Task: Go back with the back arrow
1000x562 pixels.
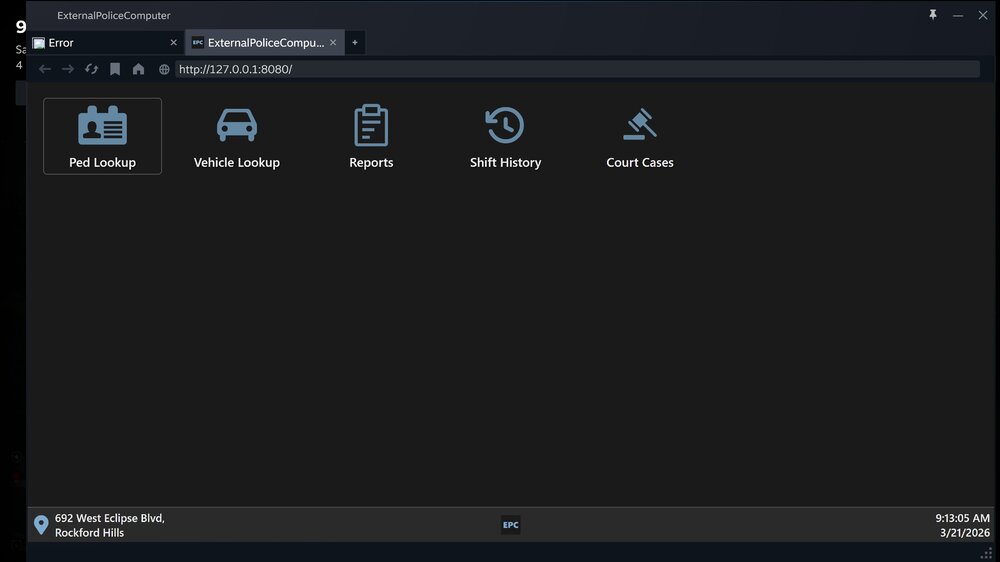Action: [x=45, y=69]
